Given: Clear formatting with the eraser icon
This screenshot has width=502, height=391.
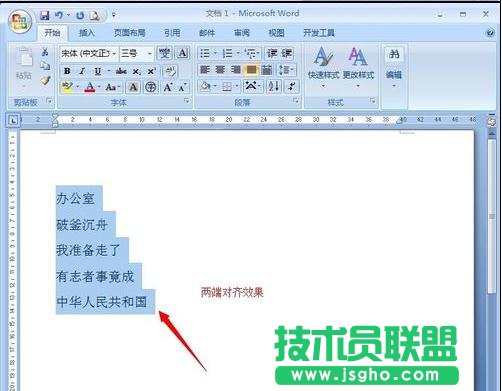Looking at the screenshot, I should point(170,71).
